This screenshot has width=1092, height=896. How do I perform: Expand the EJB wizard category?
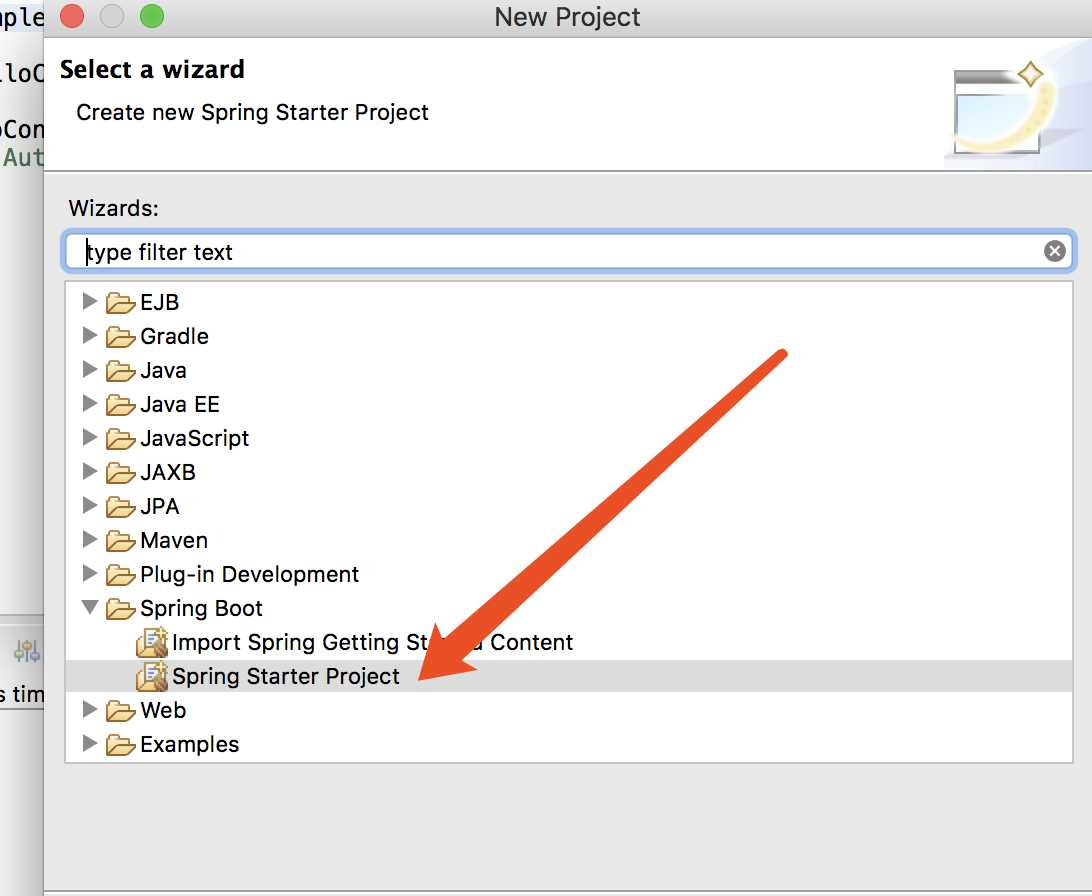(x=90, y=301)
